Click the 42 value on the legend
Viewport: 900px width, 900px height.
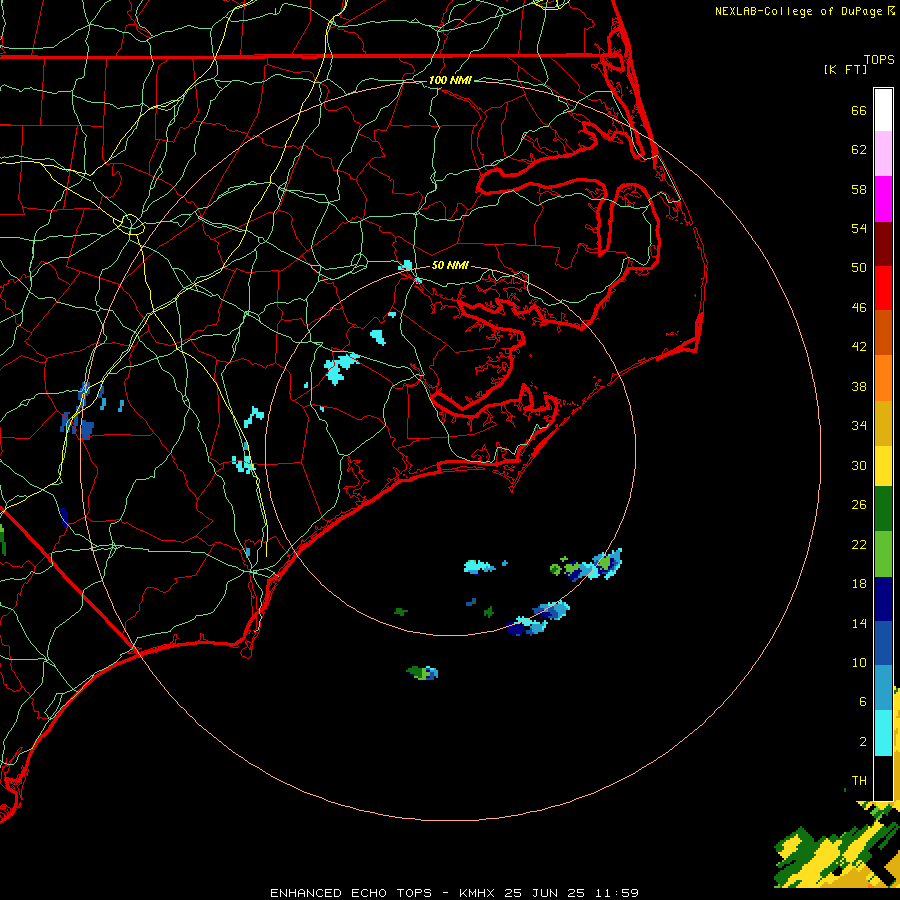click(859, 347)
